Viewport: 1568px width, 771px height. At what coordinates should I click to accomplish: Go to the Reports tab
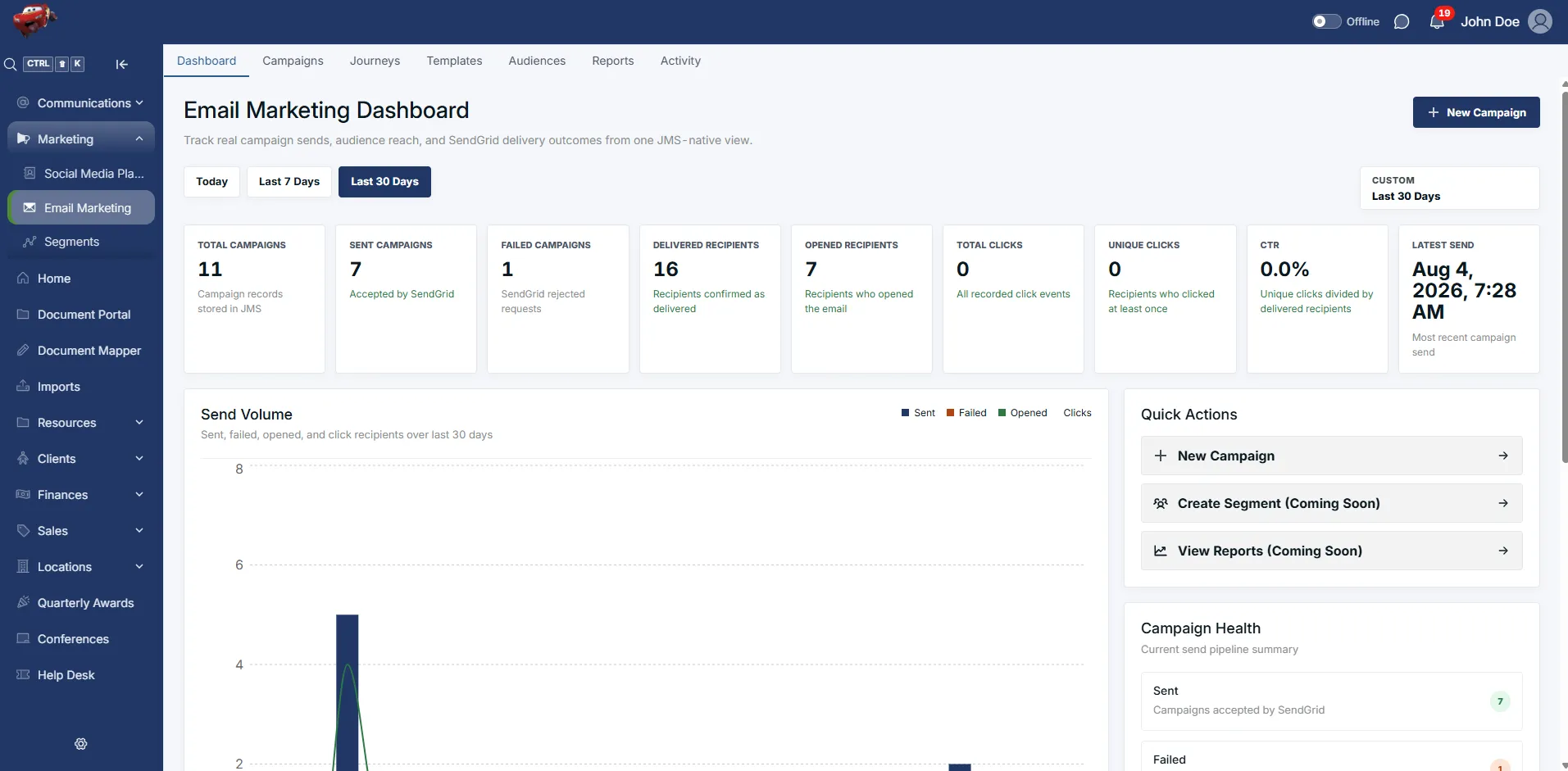pos(613,61)
